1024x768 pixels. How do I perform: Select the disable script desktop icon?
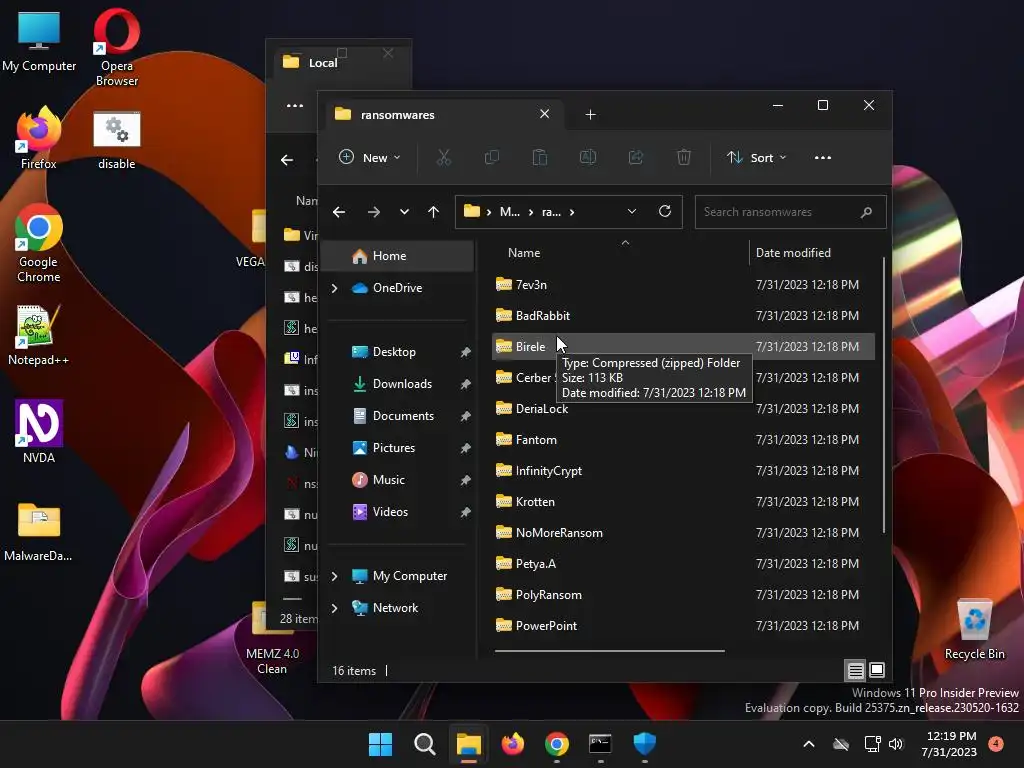[117, 140]
